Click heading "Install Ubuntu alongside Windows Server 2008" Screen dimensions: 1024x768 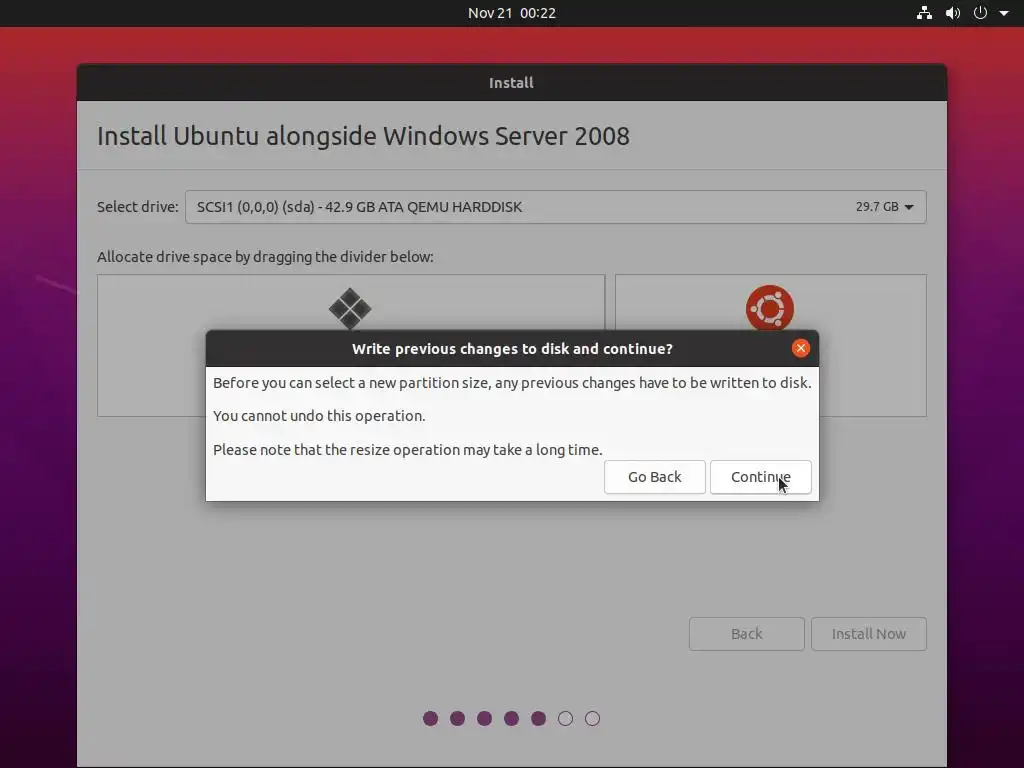pos(363,136)
